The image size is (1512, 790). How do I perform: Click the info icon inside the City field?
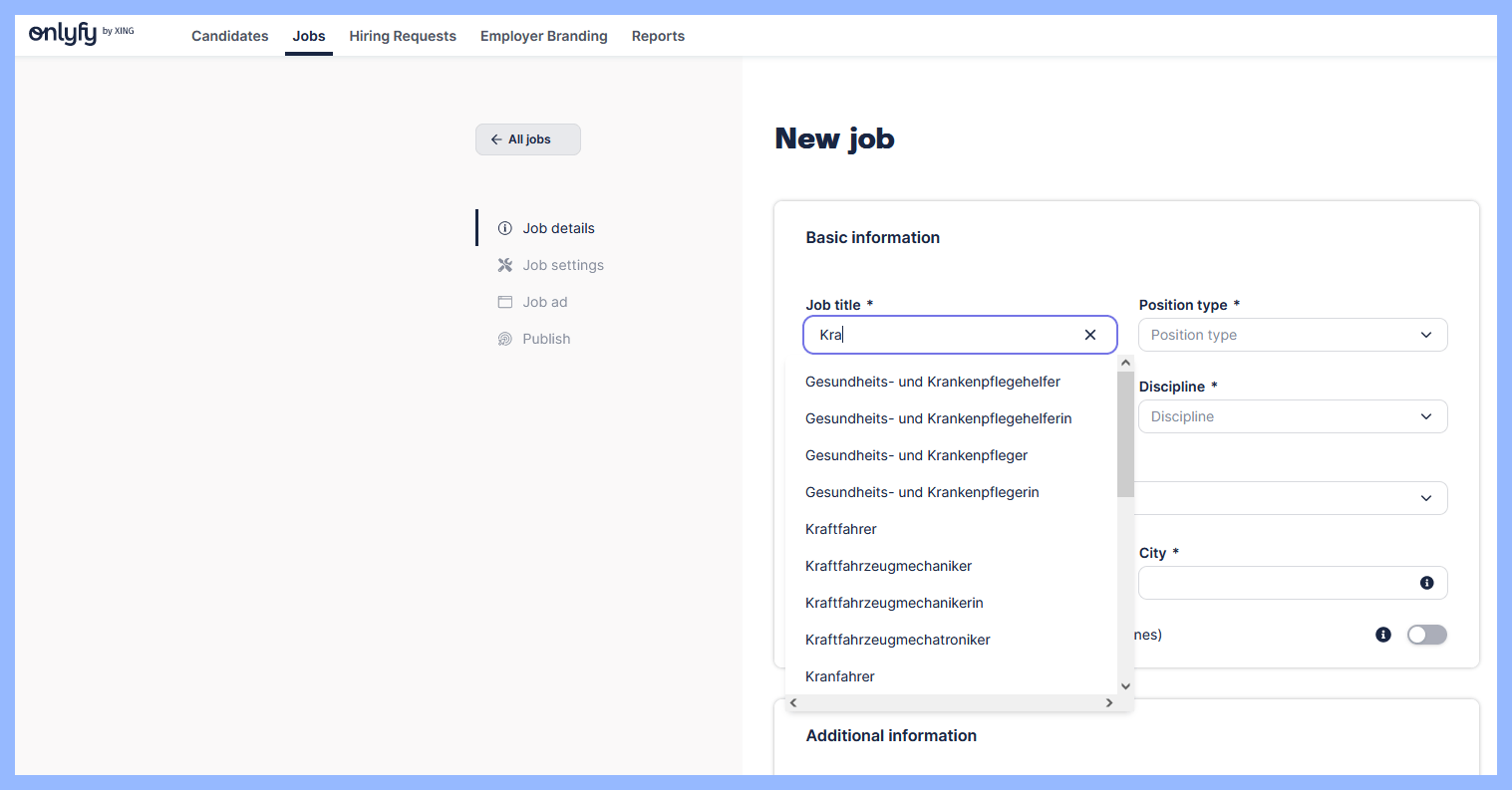click(1426, 583)
